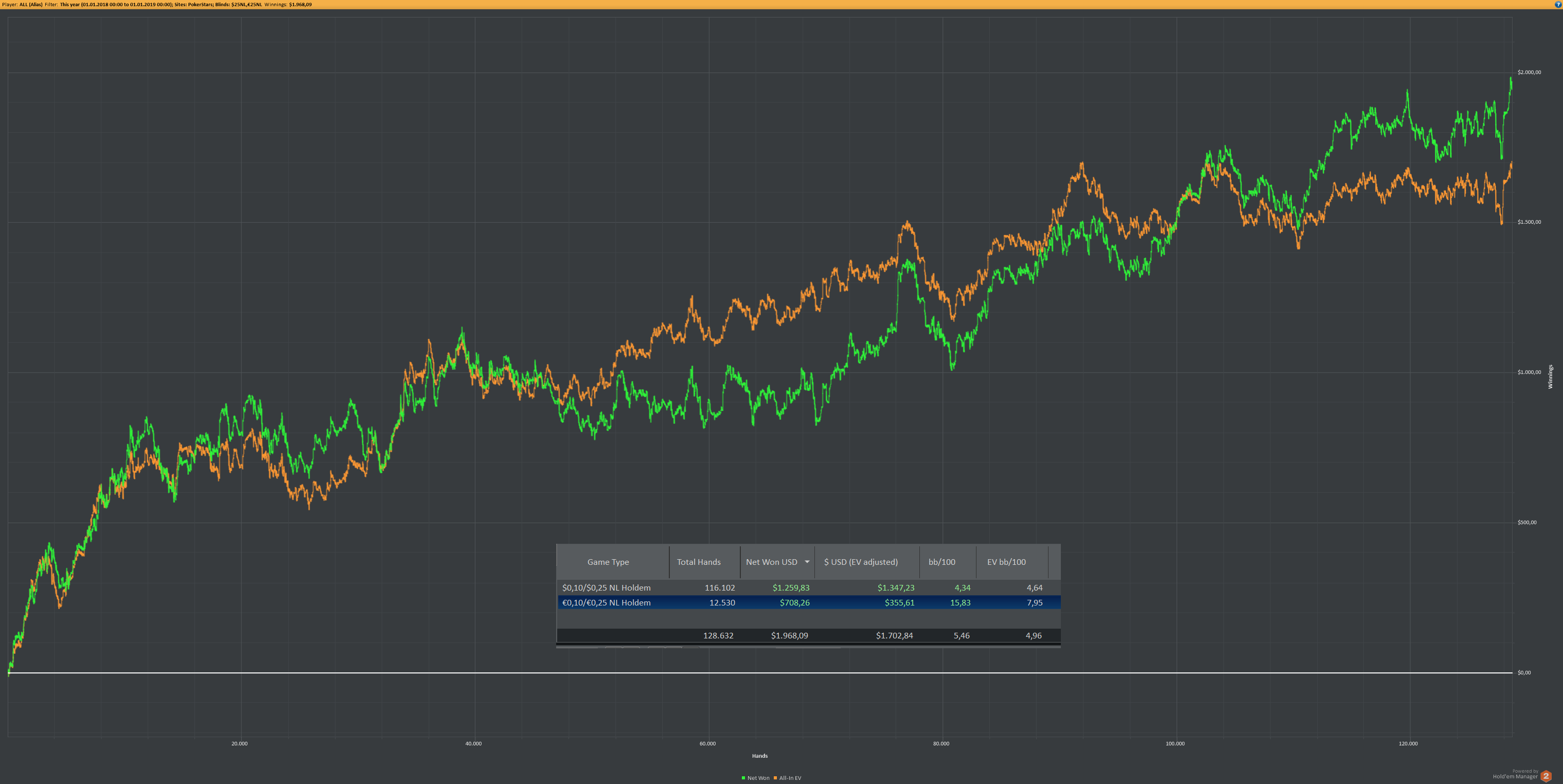Click the orange All-In EV legend swatch
Viewport: 1563px width, 784px height.
[775, 778]
